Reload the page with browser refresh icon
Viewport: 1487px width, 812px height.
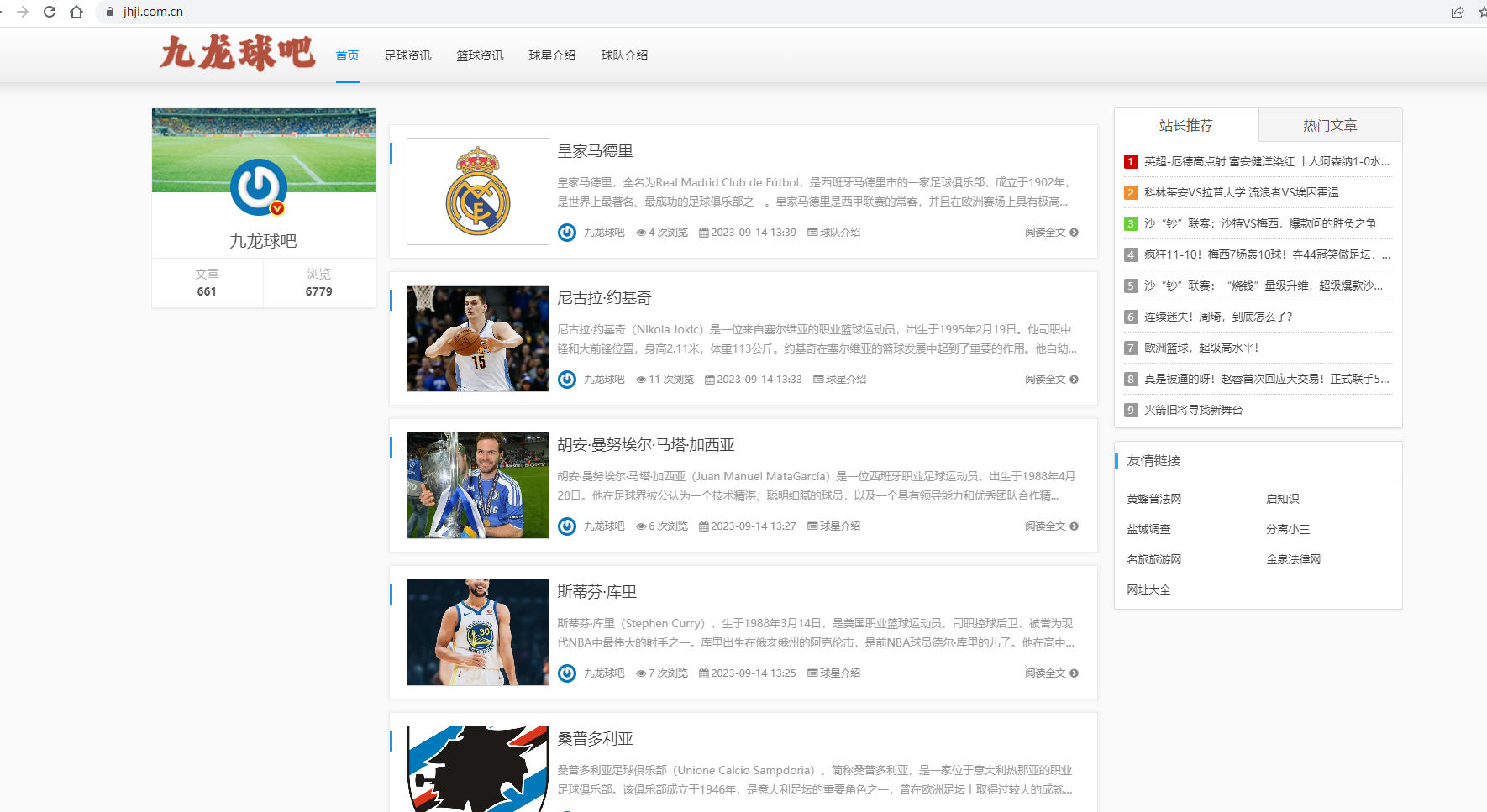pos(50,12)
